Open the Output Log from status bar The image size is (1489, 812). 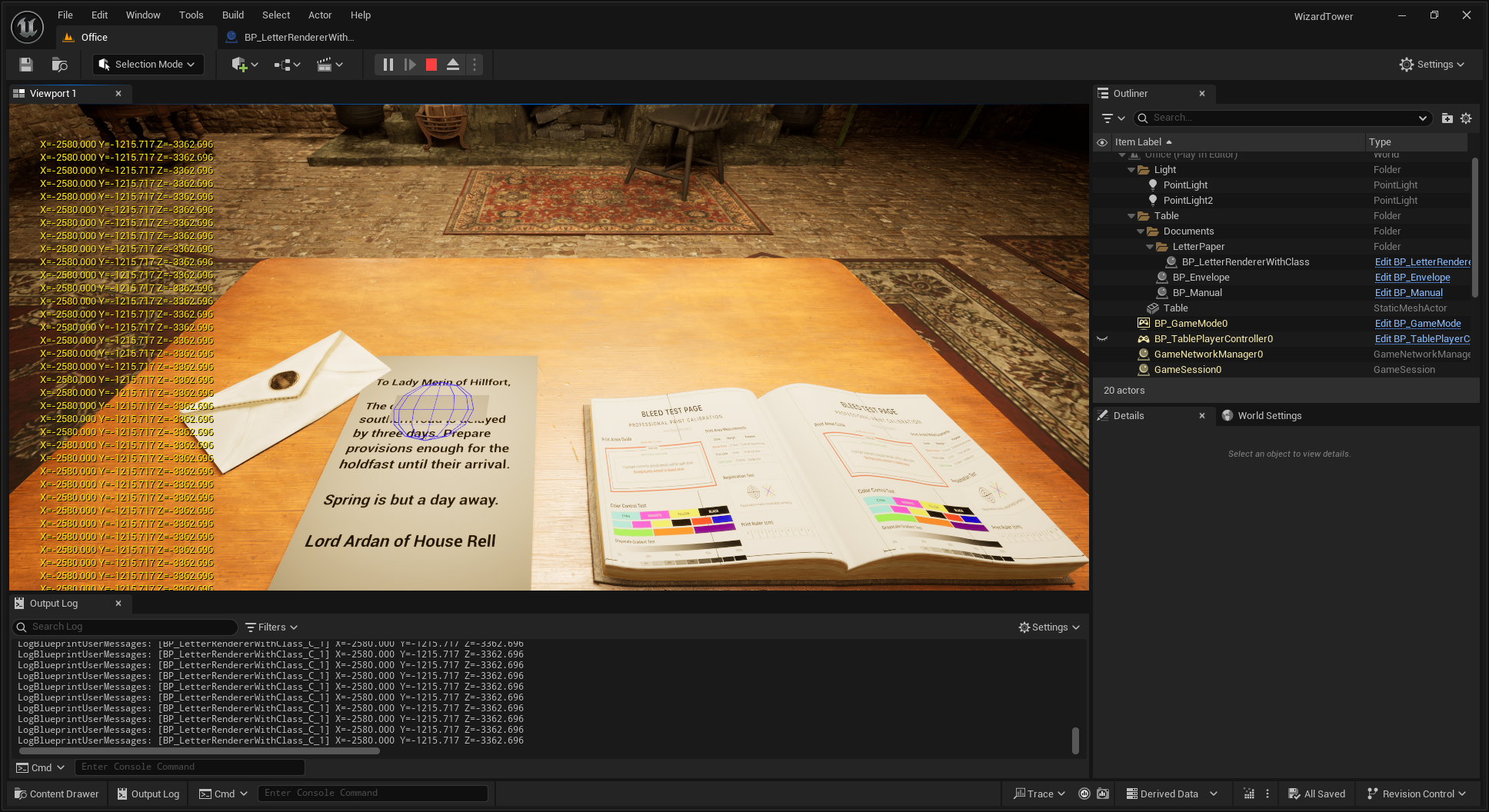click(148, 794)
